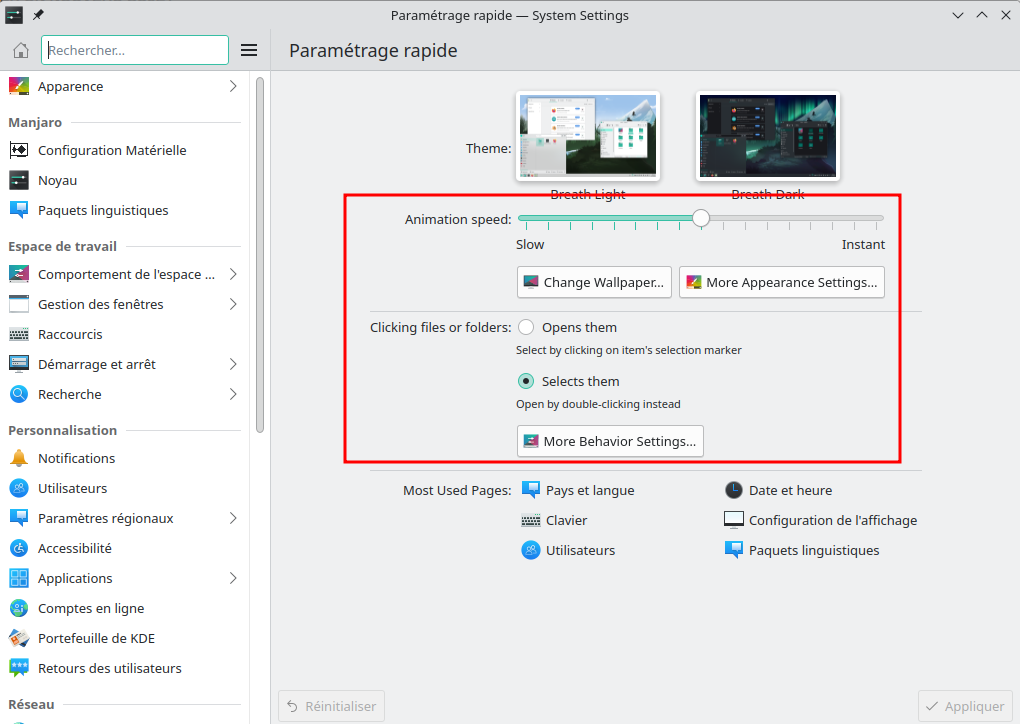The height and width of the screenshot is (724, 1020).
Task: Expand Applications chevron
Action: tap(233, 578)
